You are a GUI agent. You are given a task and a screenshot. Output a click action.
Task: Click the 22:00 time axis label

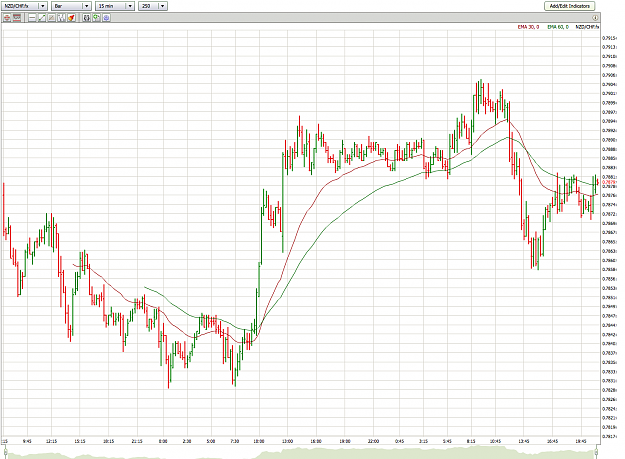tap(373, 441)
